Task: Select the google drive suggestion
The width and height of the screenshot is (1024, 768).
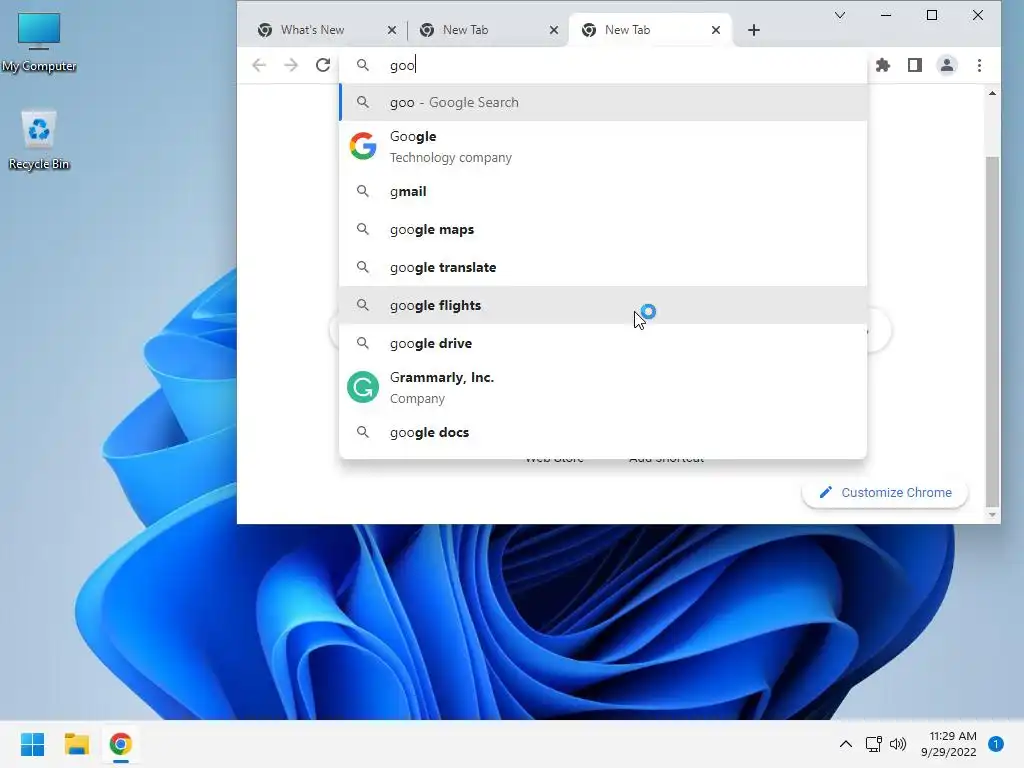Action: [603, 343]
